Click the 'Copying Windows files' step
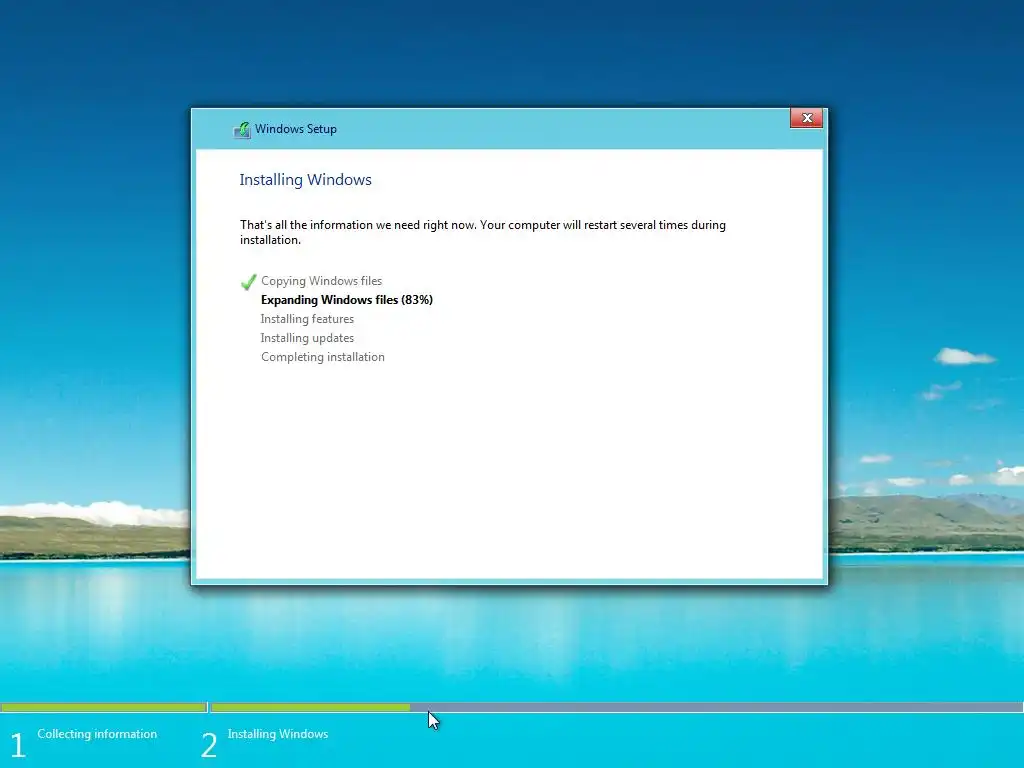 pyautogui.click(x=321, y=281)
